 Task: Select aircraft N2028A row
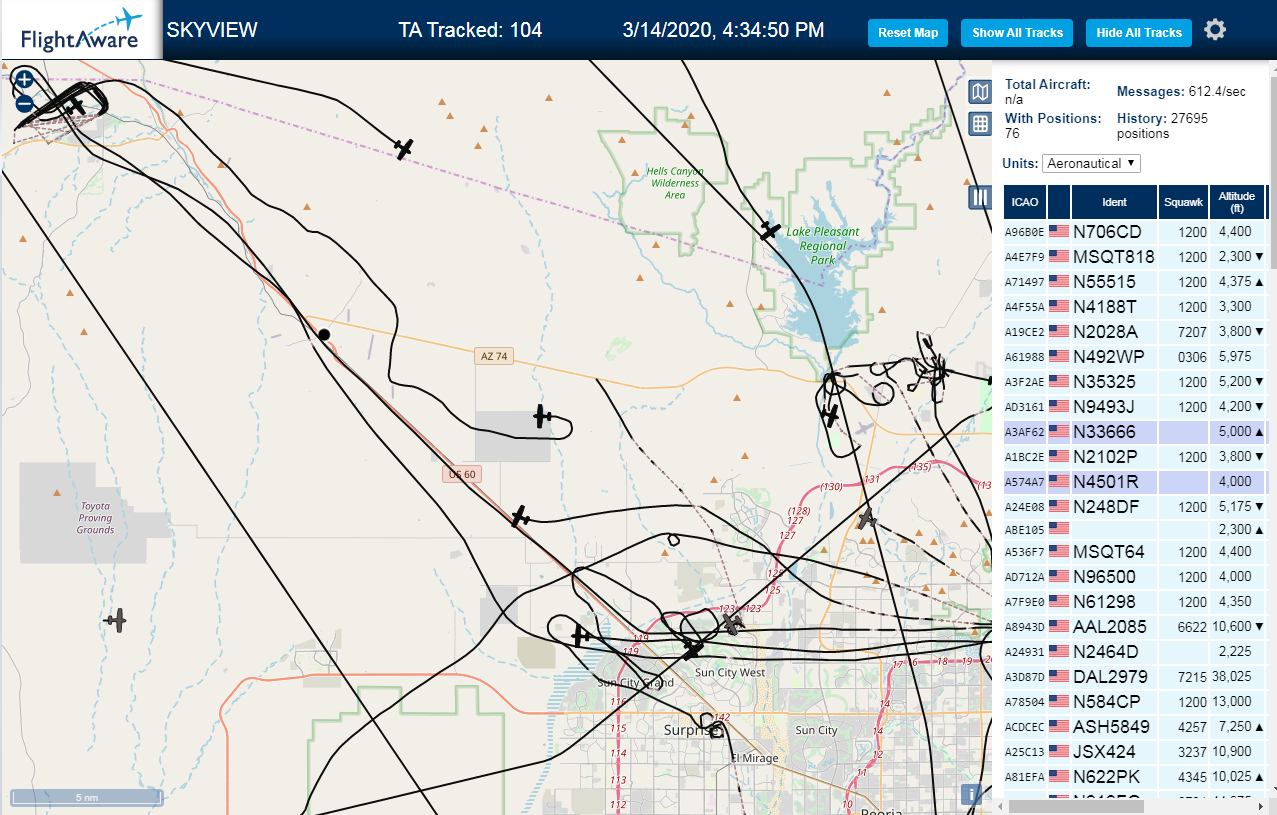pos(1137,332)
